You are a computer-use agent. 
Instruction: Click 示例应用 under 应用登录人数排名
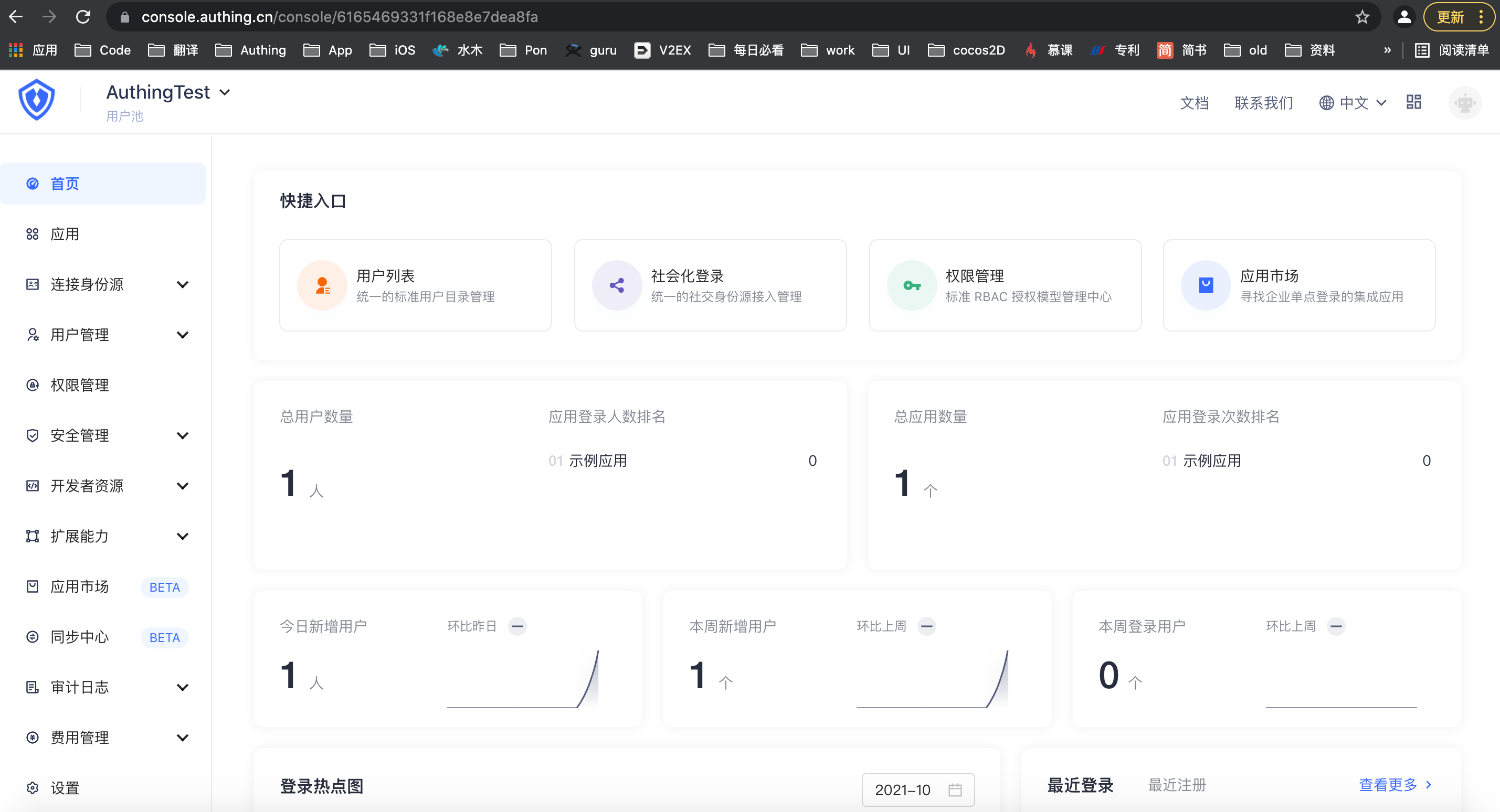(x=597, y=461)
